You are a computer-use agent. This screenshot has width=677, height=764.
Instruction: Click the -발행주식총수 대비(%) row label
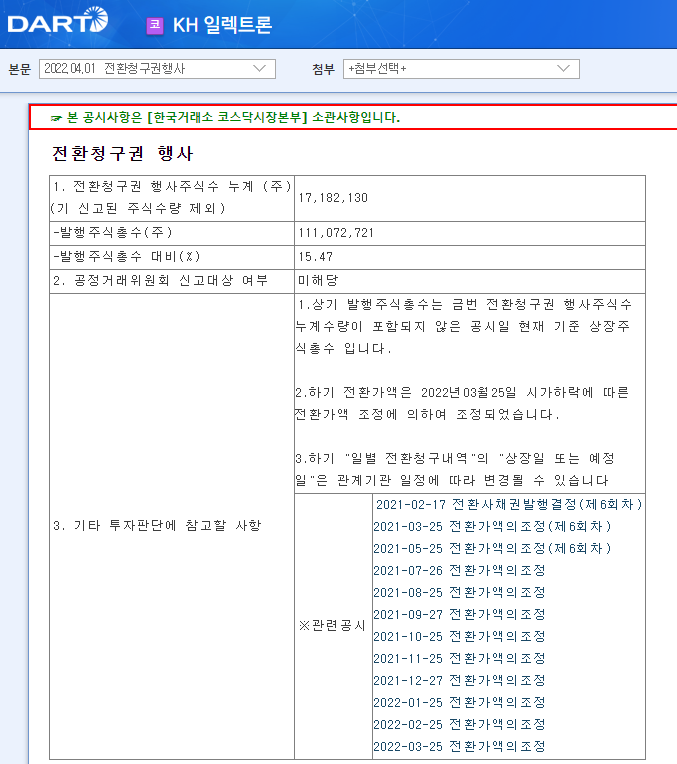[127, 256]
